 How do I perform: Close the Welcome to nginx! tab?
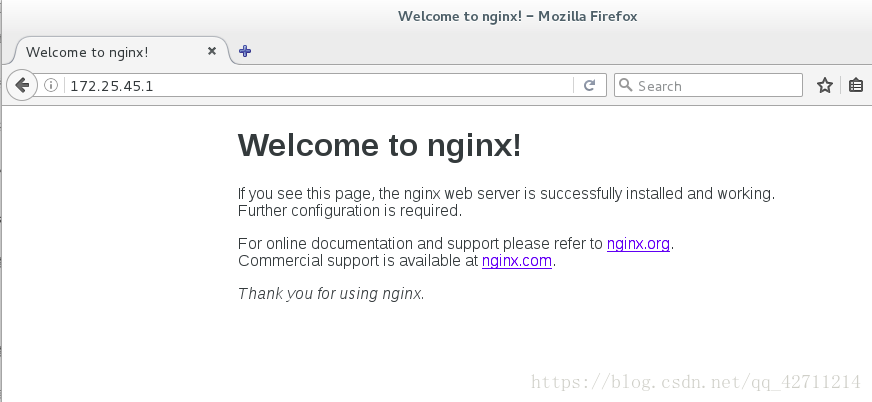[212, 51]
